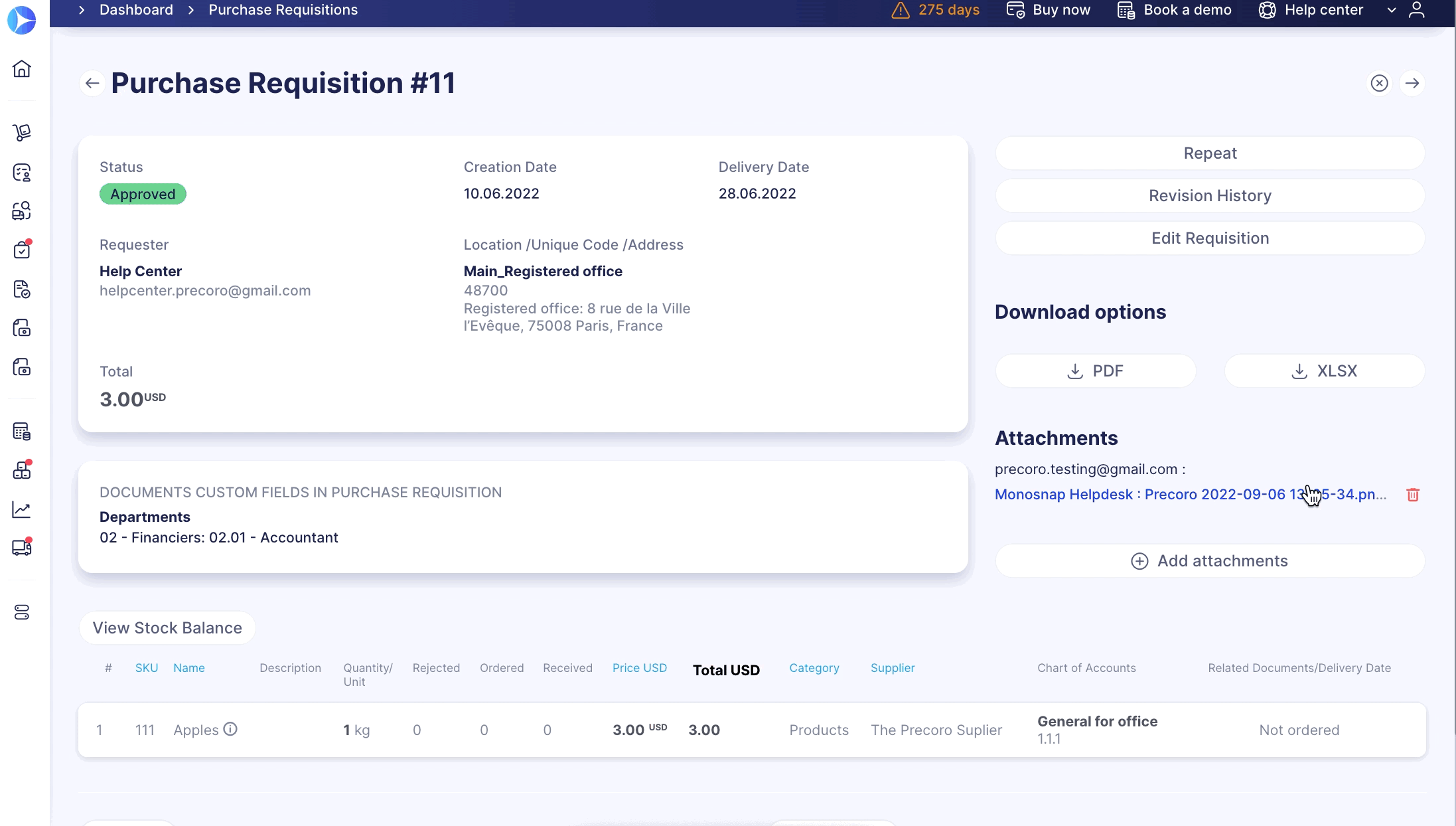Delete the attachment via trash icon
The height and width of the screenshot is (826, 1456).
click(1412, 494)
